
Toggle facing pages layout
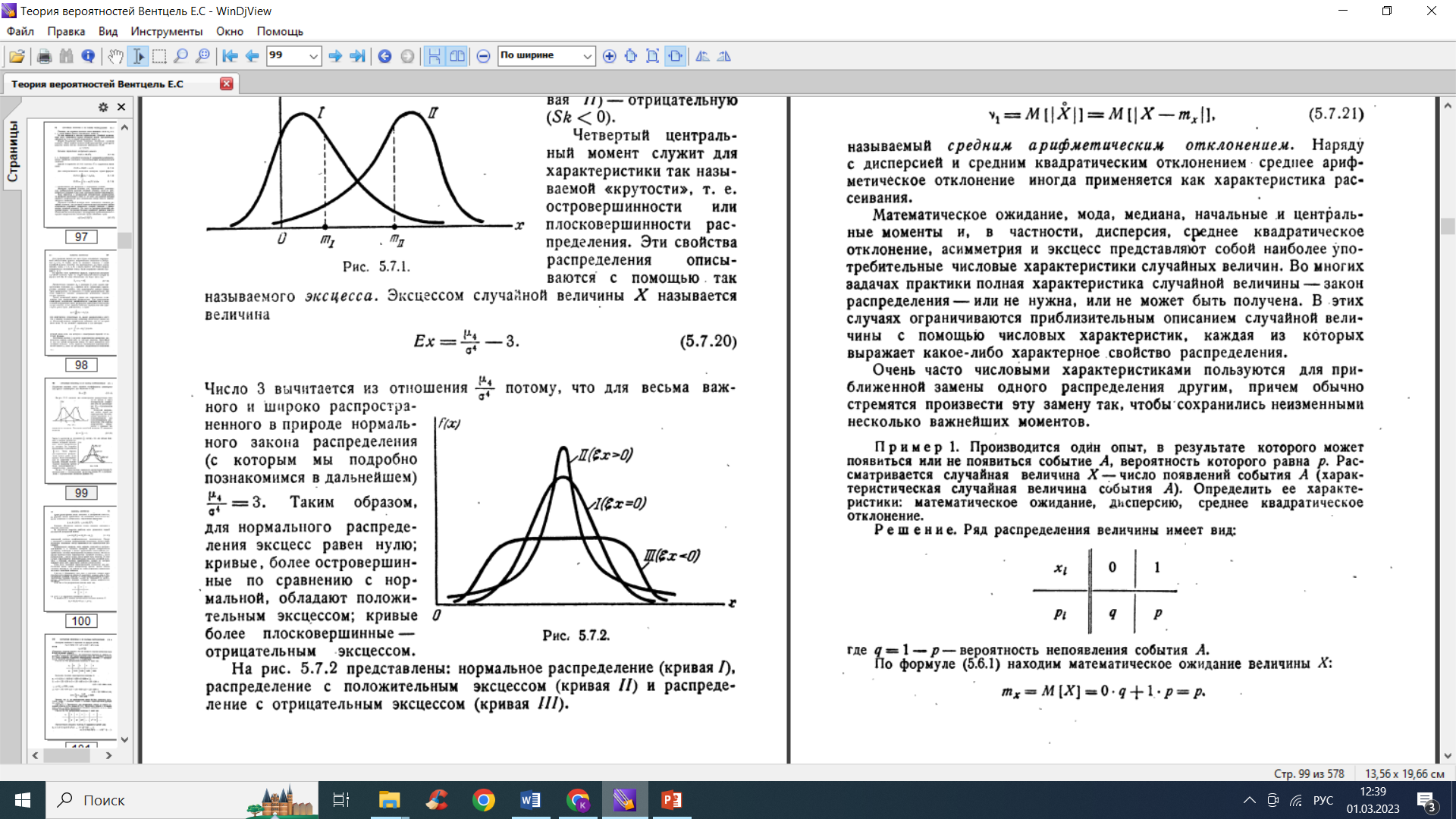(457, 56)
